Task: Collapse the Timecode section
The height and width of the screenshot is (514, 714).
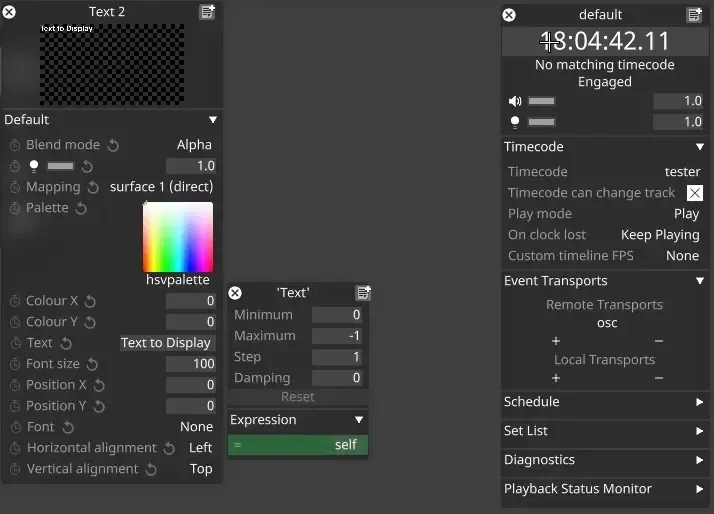Action: point(699,147)
